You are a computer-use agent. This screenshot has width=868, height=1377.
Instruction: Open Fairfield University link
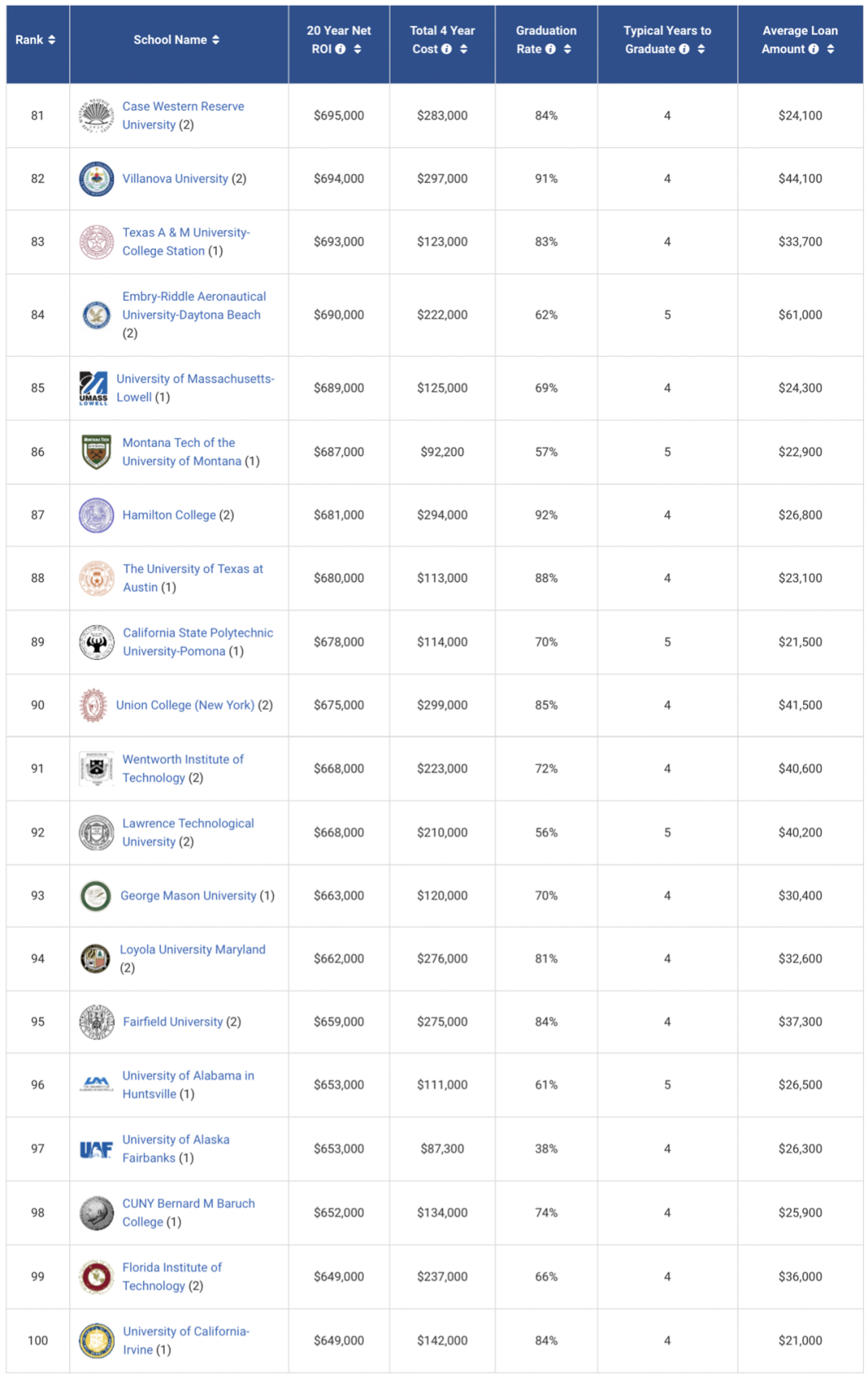click(x=173, y=1022)
